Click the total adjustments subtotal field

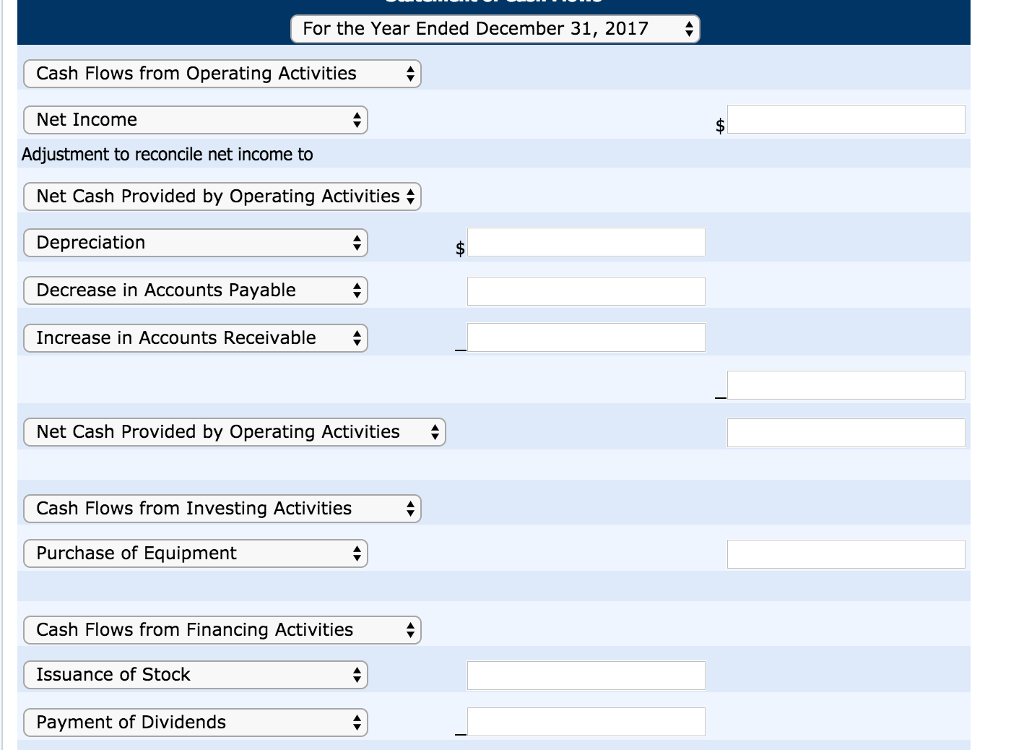(846, 385)
